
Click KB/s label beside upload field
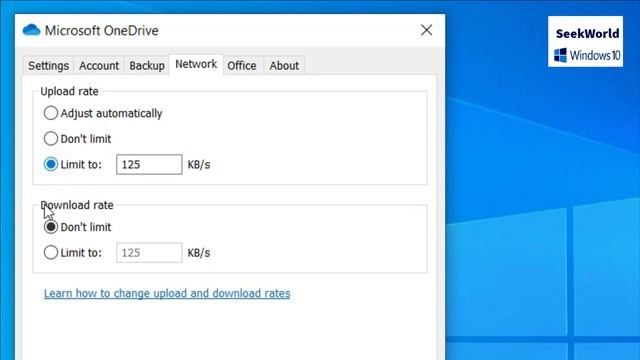click(199, 164)
